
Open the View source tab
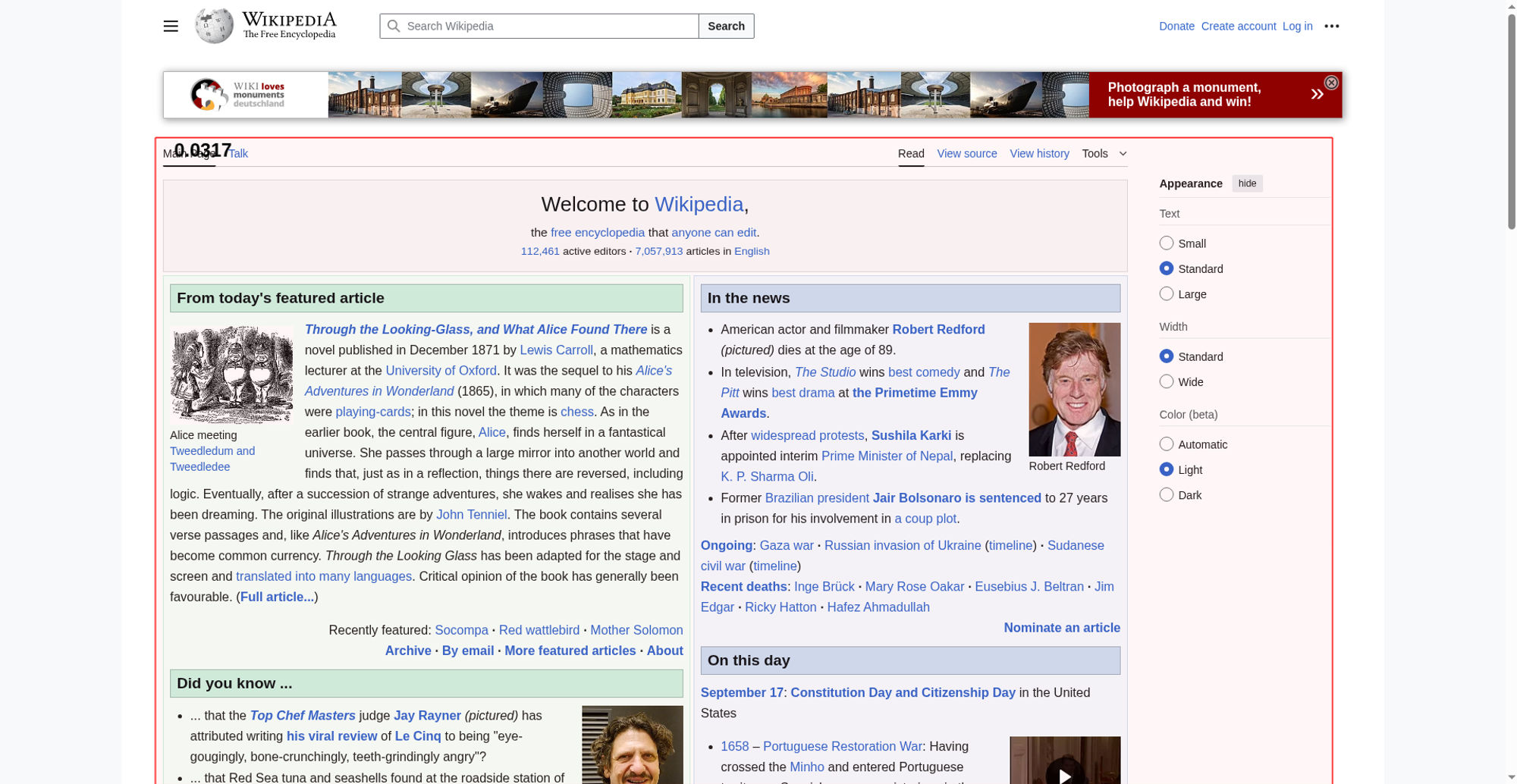(x=967, y=153)
